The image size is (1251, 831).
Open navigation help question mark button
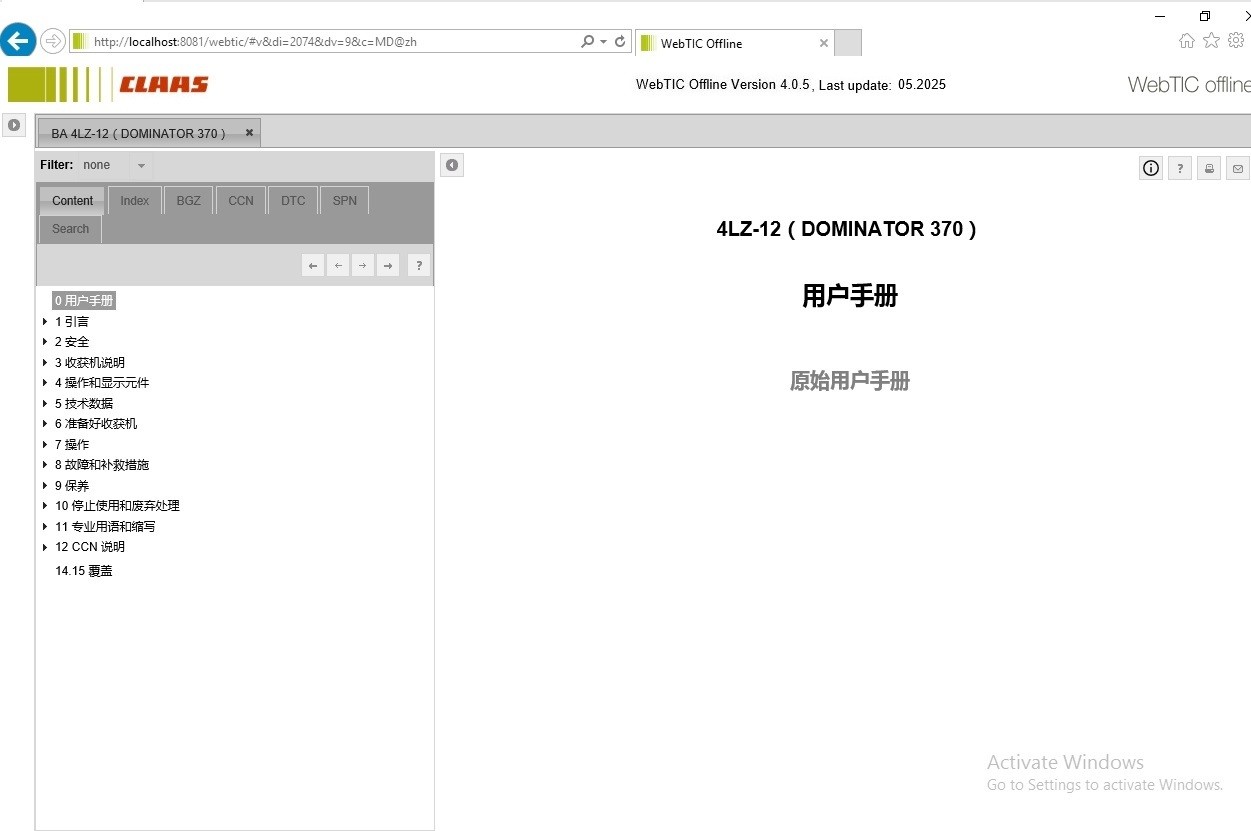419,265
